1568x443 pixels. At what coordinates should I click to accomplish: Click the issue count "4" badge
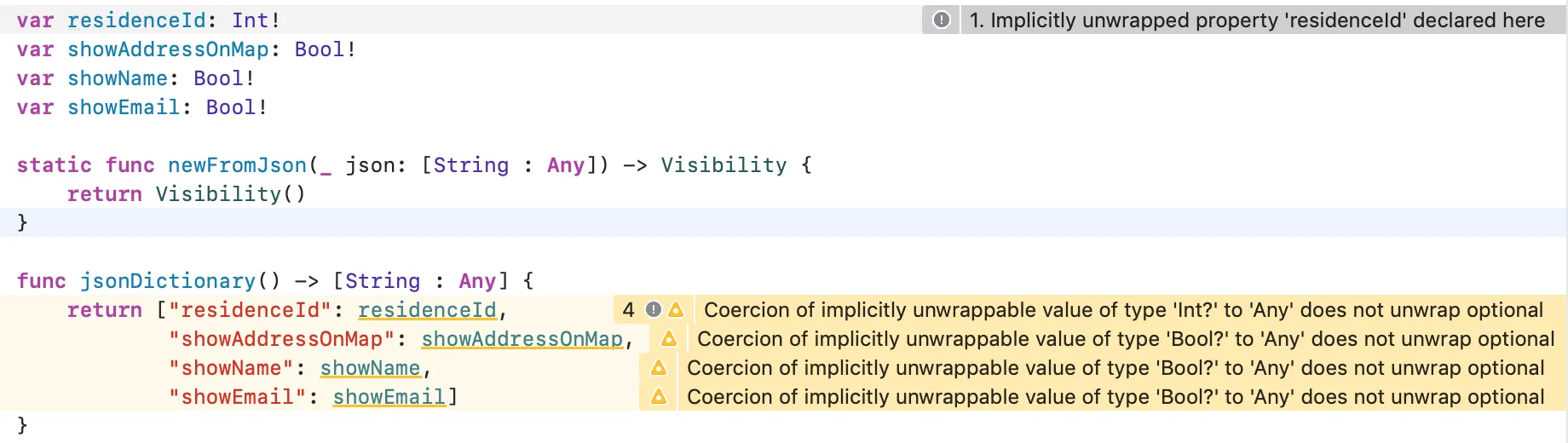pyautogui.click(x=629, y=309)
